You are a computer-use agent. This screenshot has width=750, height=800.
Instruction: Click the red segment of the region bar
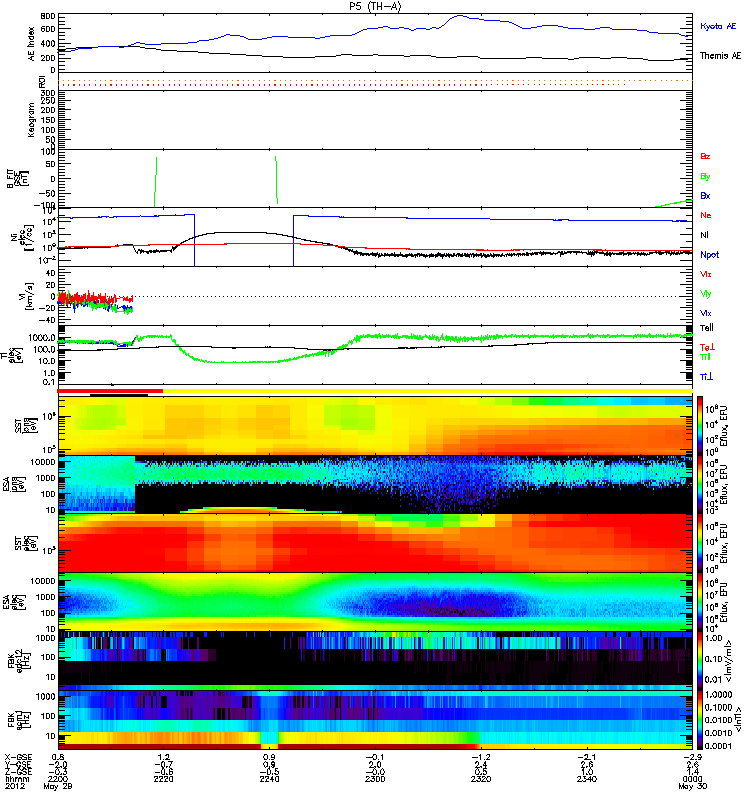tap(110, 391)
